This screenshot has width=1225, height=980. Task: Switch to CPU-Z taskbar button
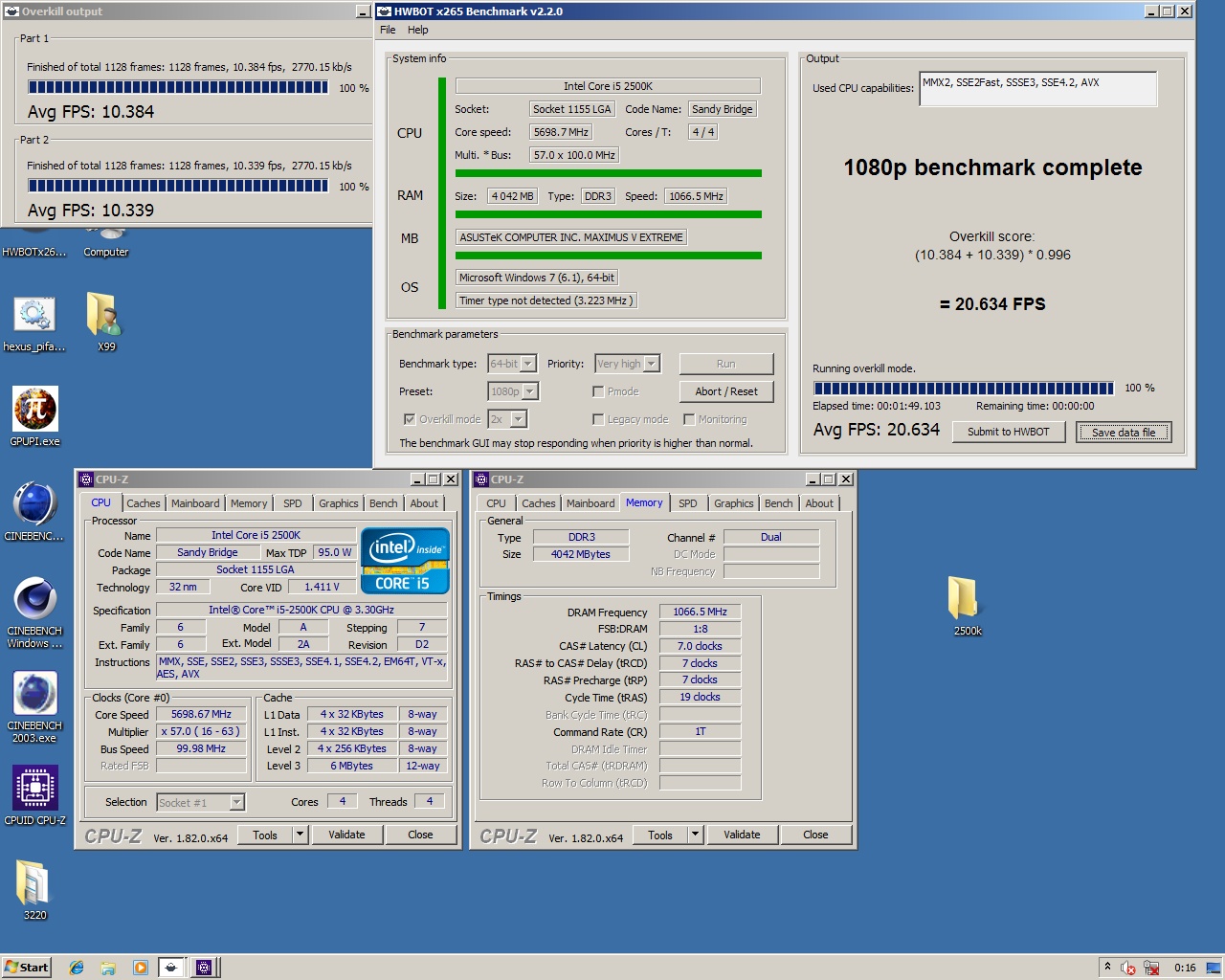click(x=204, y=968)
